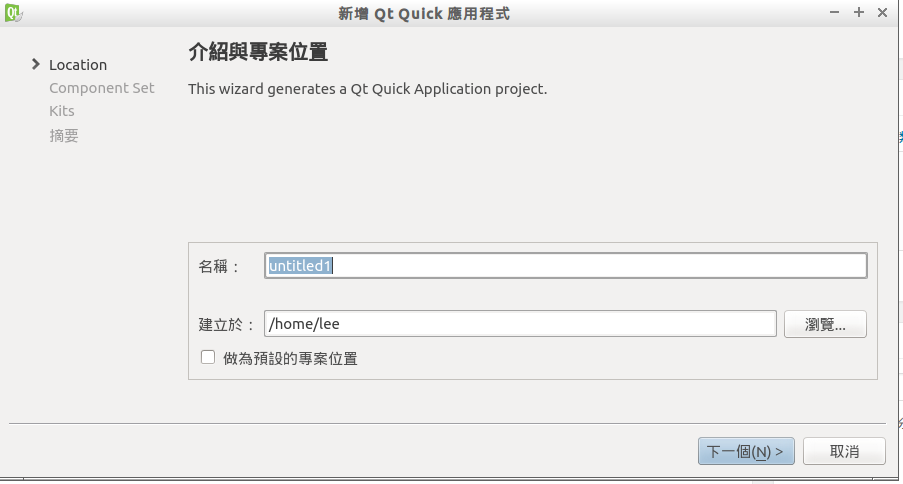Click the Qt logo icon in title bar
Image resolution: width=903 pixels, height=484 pixels.
point(14,13)
